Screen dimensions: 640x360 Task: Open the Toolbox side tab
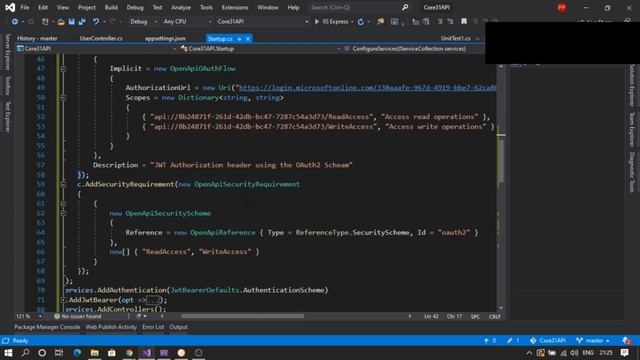click(x=7, y=85)
